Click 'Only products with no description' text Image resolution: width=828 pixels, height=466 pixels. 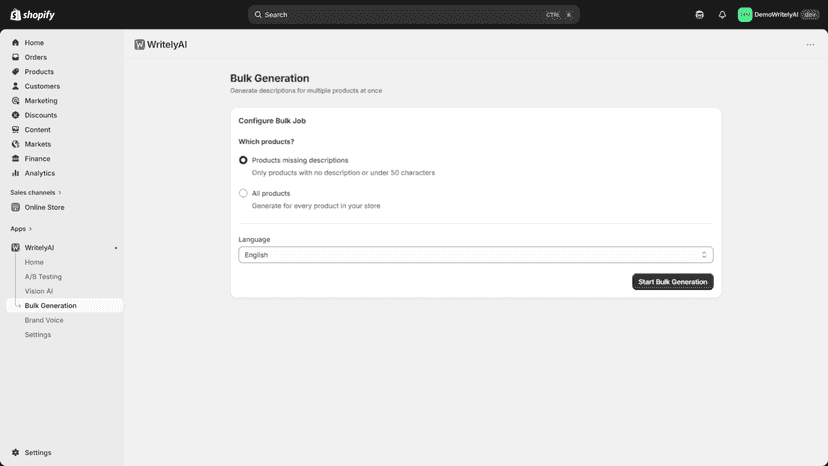point(343,173)
